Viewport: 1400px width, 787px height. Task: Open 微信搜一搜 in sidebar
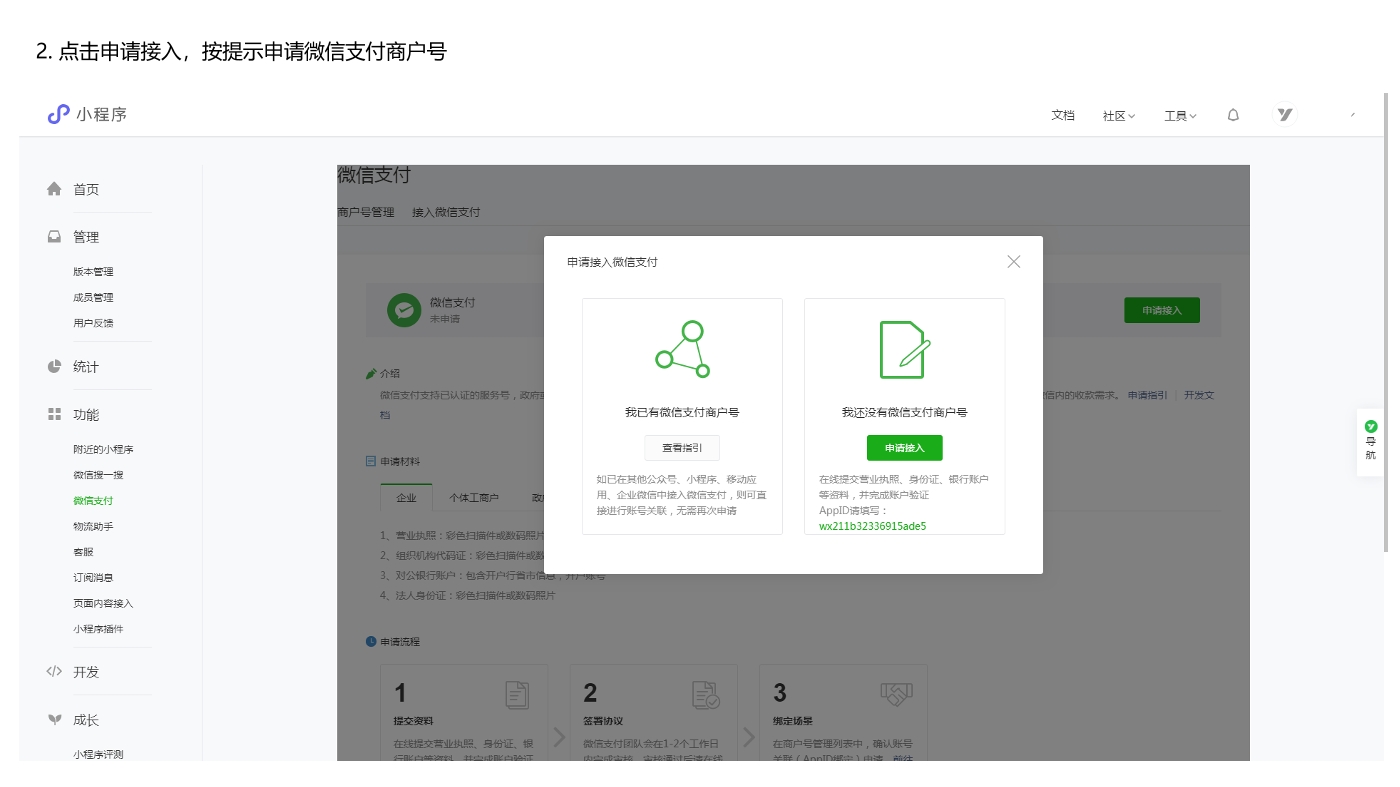coord(98,475)
